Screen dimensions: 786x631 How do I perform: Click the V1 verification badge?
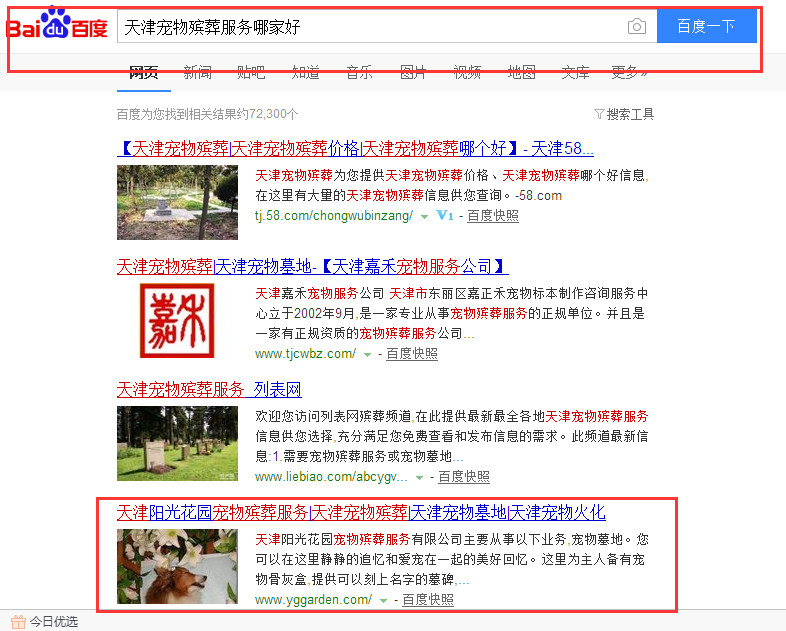coord(445,216)
